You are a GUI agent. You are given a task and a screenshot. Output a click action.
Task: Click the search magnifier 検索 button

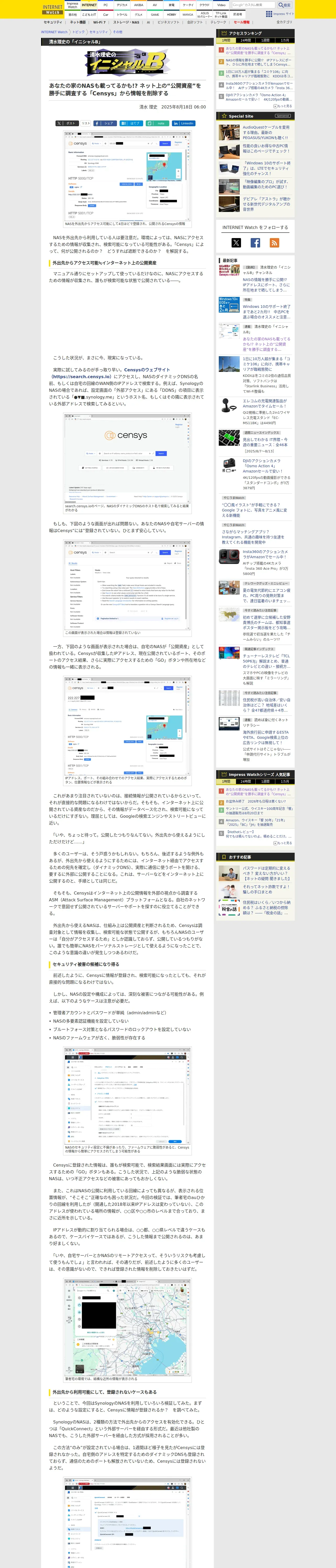pyautogui.click(x=285, y=5)
